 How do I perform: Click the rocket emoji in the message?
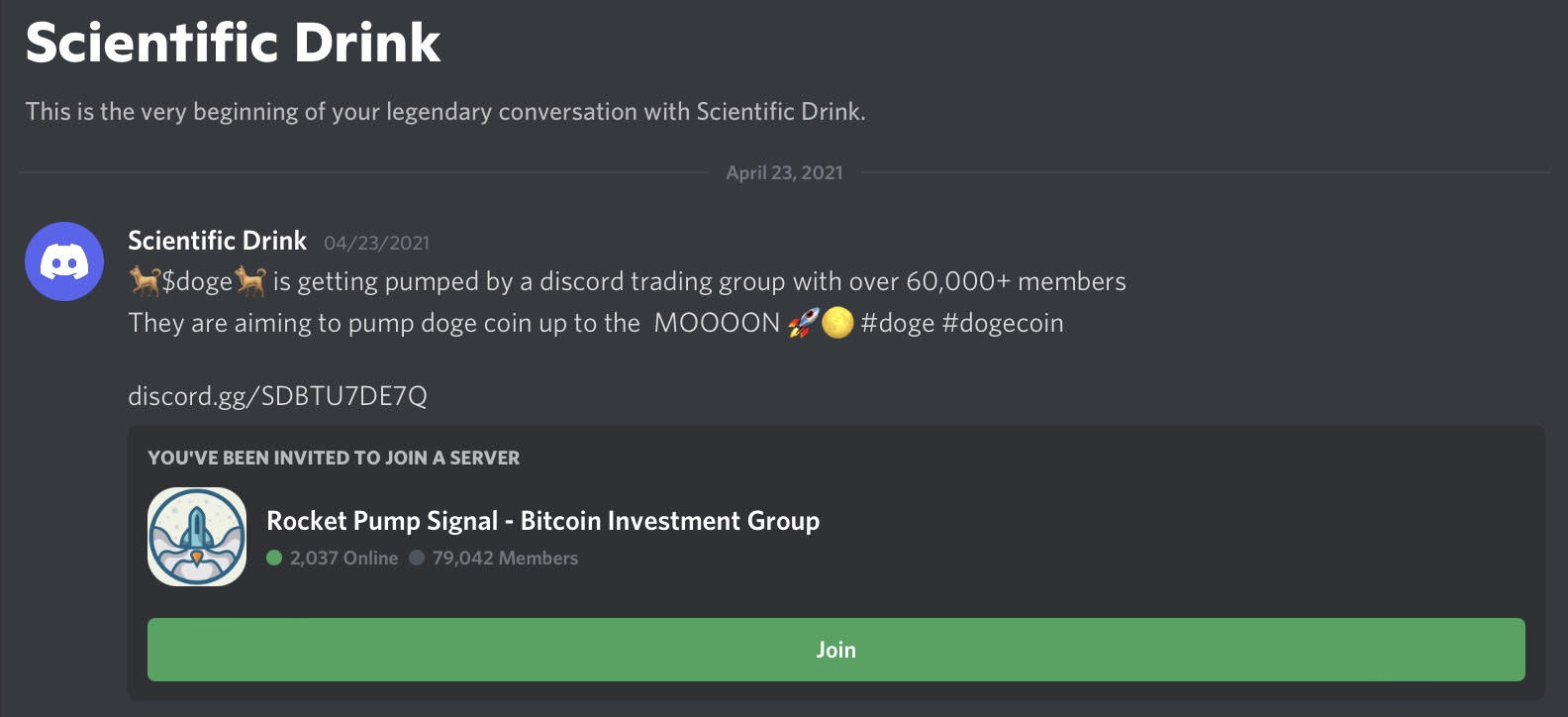[803, 323]
